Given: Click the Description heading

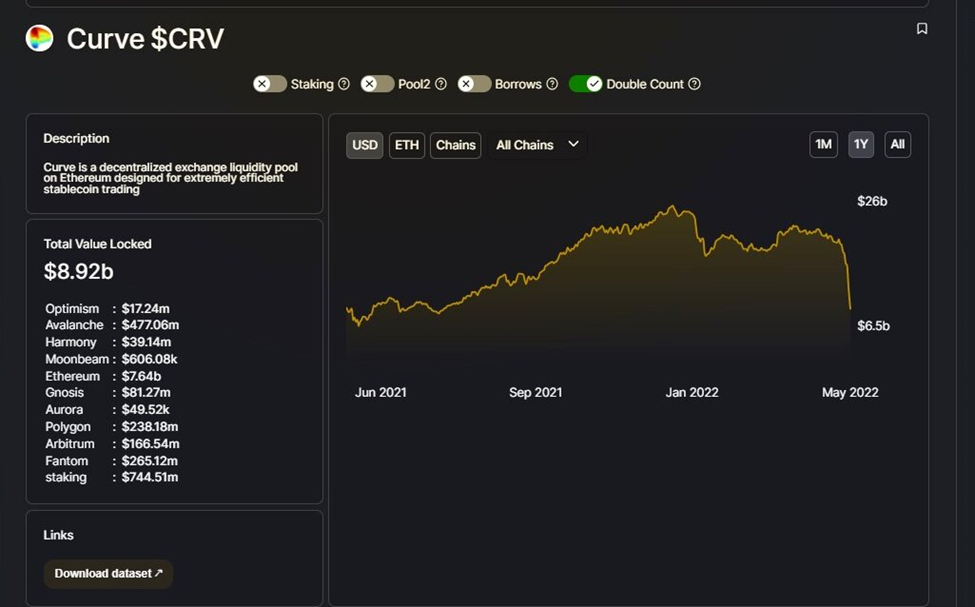Looking at the screenshot, I should pyautogui.click(x=76, y=138).
